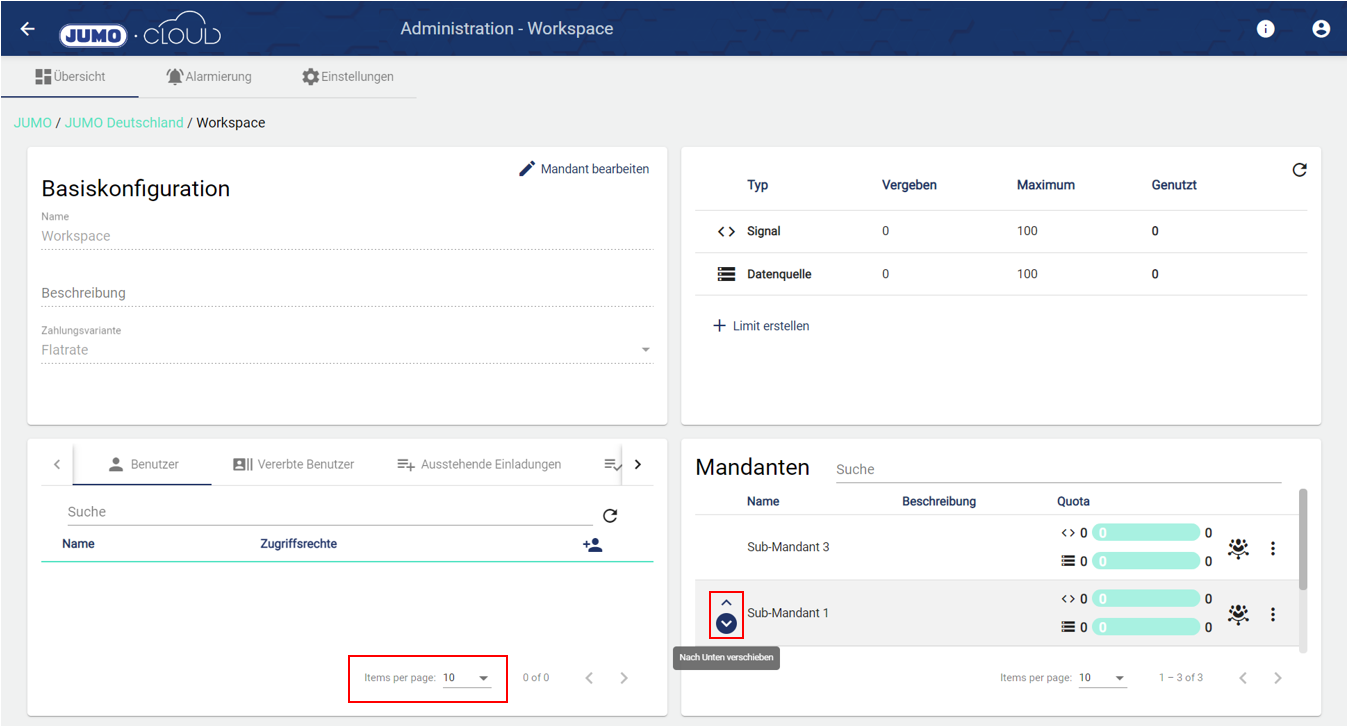Click the Mandanten search field

(1057, 469)
